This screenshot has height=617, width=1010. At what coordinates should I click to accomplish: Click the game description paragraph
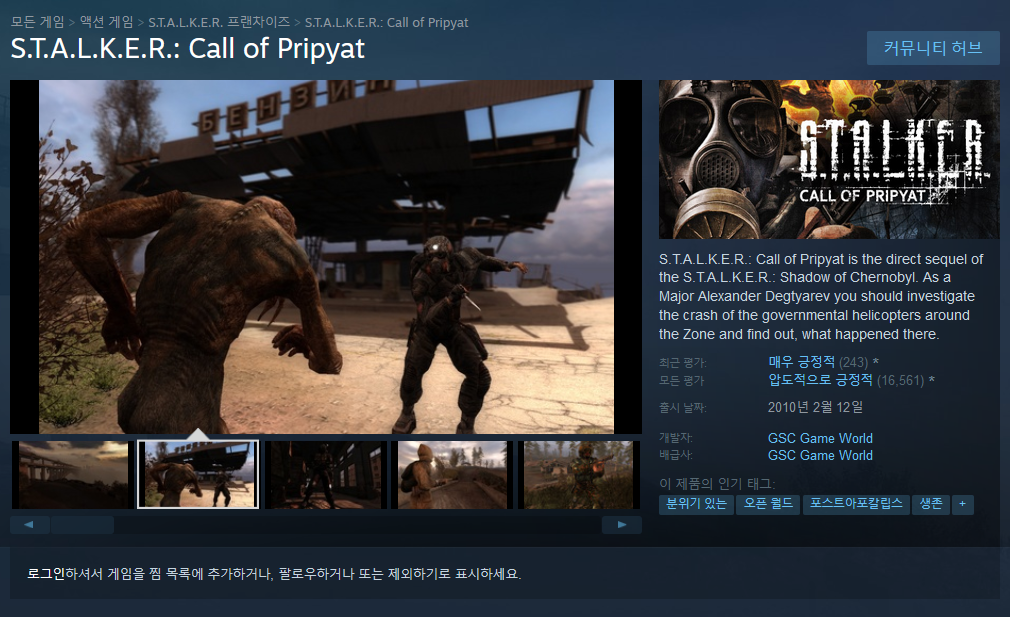point(821,296)
